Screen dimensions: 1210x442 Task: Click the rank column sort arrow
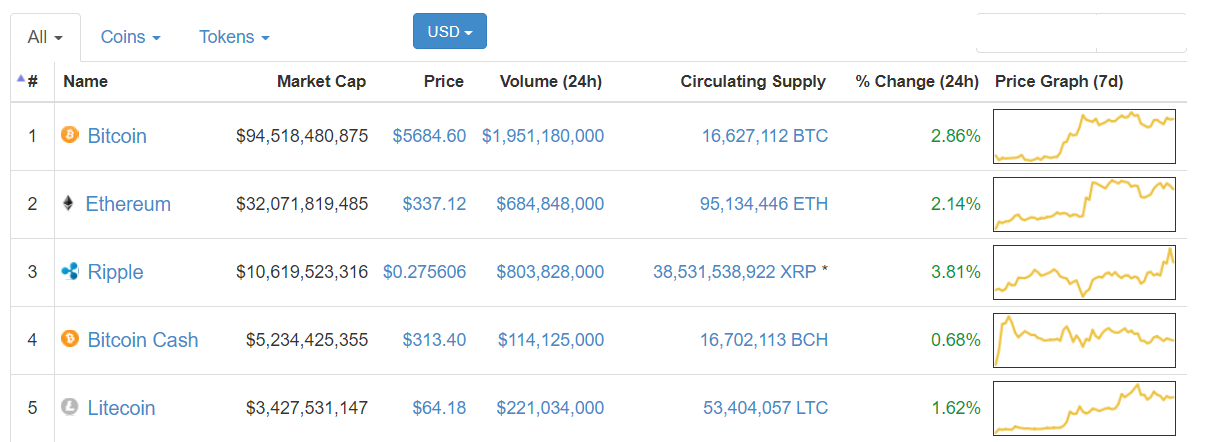[21, 79]
